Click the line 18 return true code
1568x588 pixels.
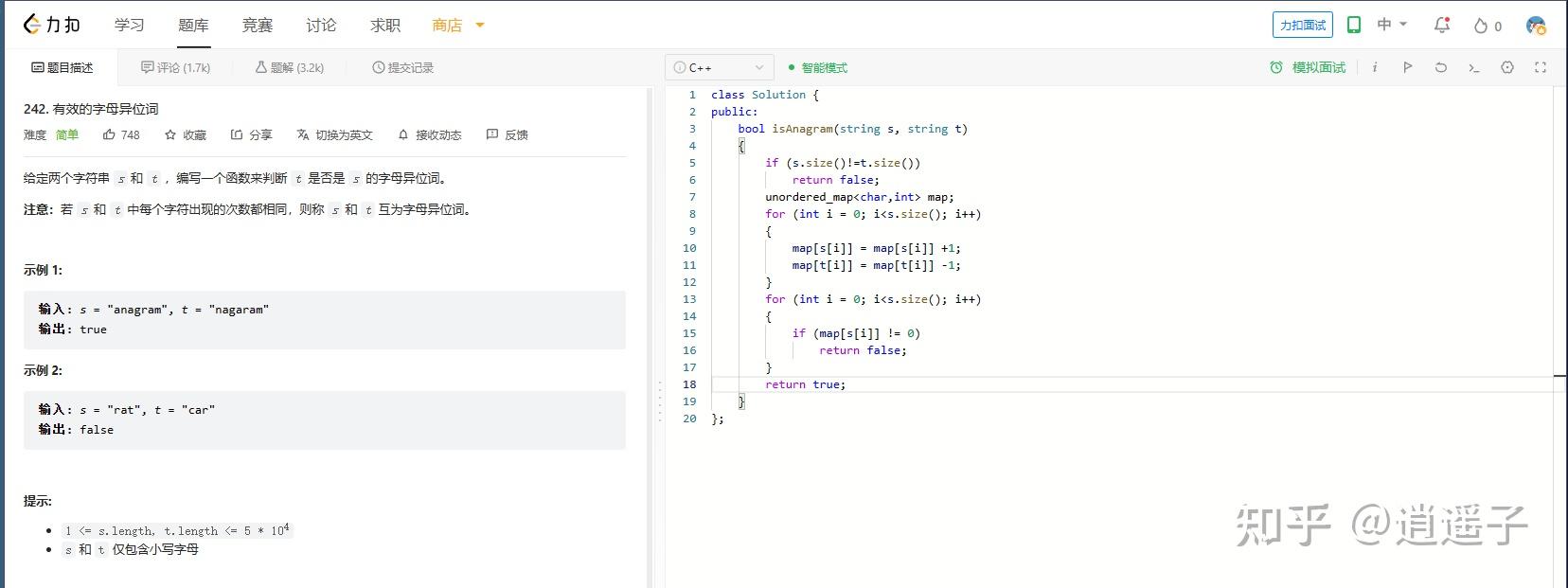(806, 384)
